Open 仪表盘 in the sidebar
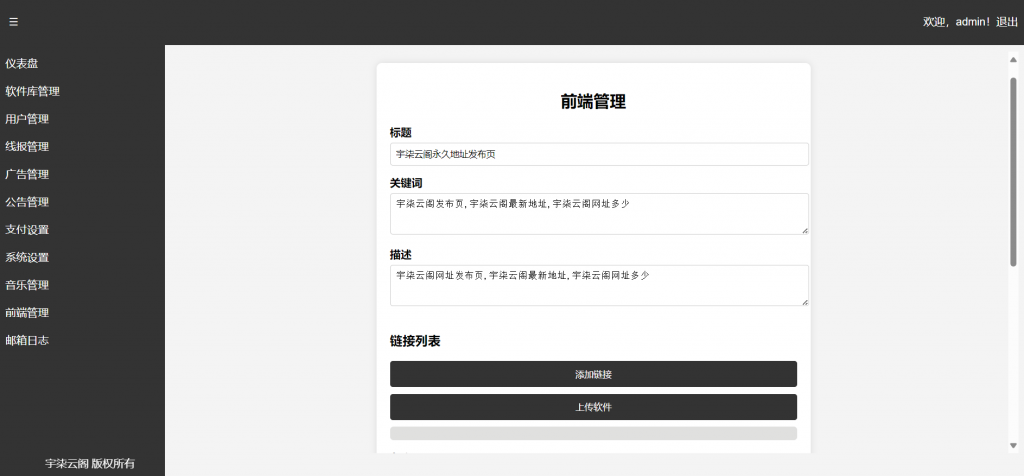 [22, 63]
